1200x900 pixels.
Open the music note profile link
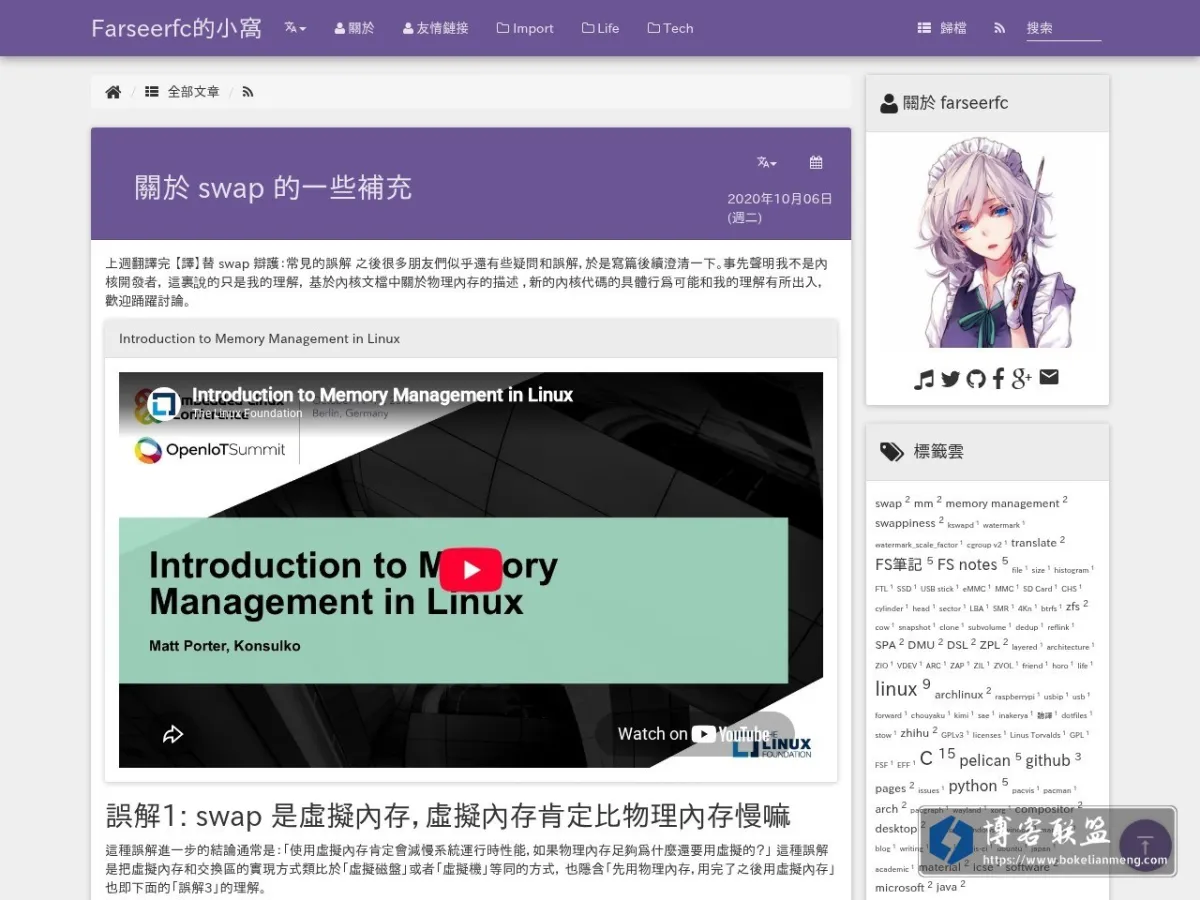pos(924,378)
